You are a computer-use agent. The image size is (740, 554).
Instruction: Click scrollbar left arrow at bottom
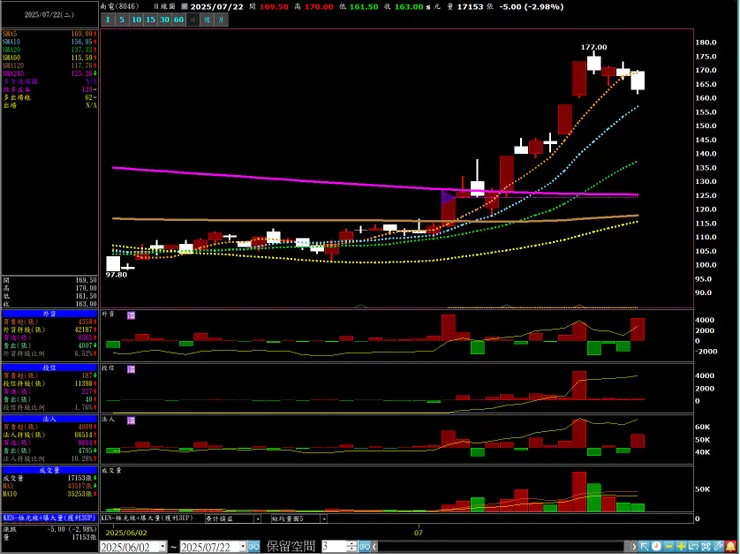pos(375,547)
